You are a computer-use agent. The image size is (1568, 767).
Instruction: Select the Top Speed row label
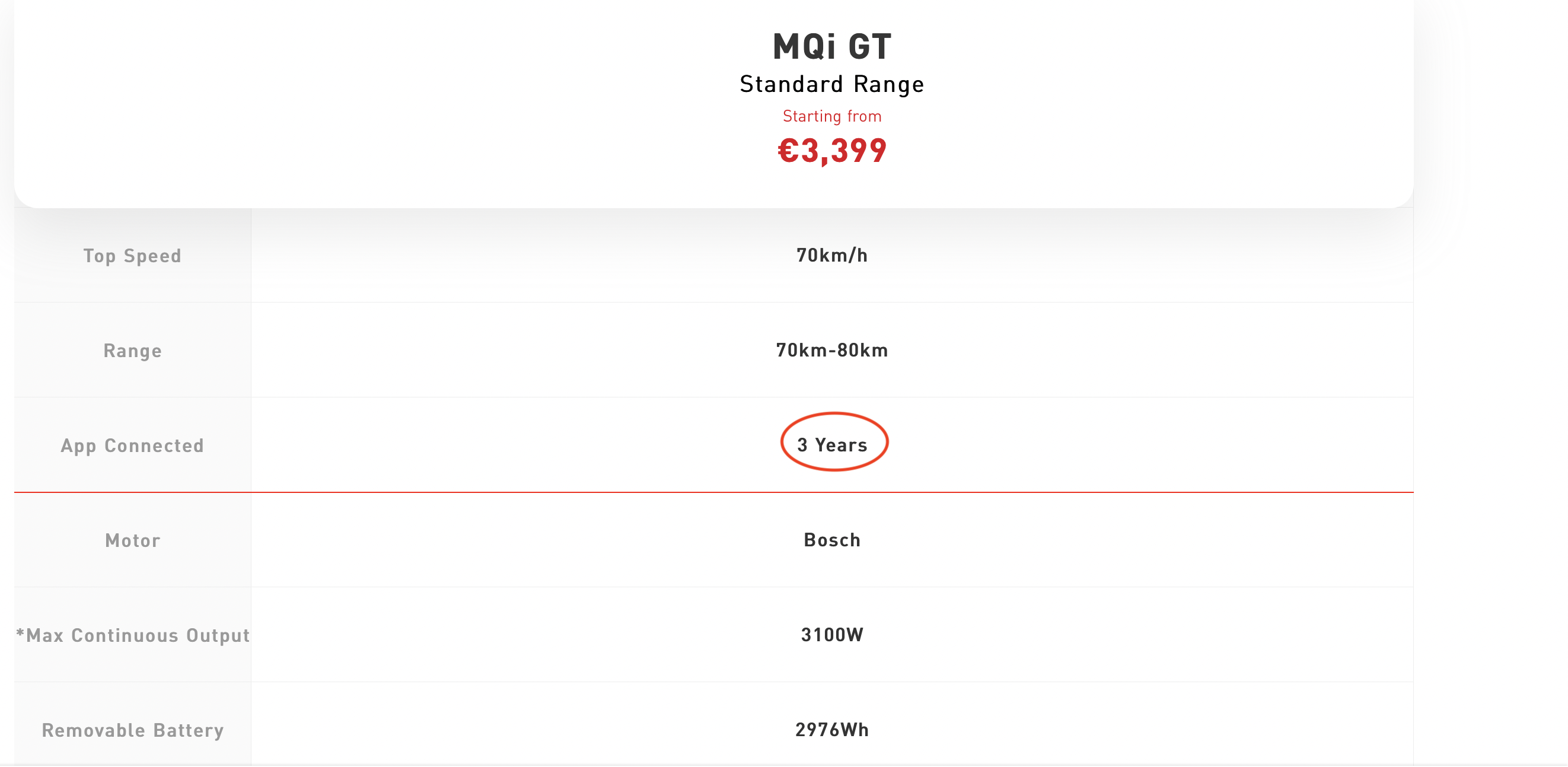pos(132,256)
